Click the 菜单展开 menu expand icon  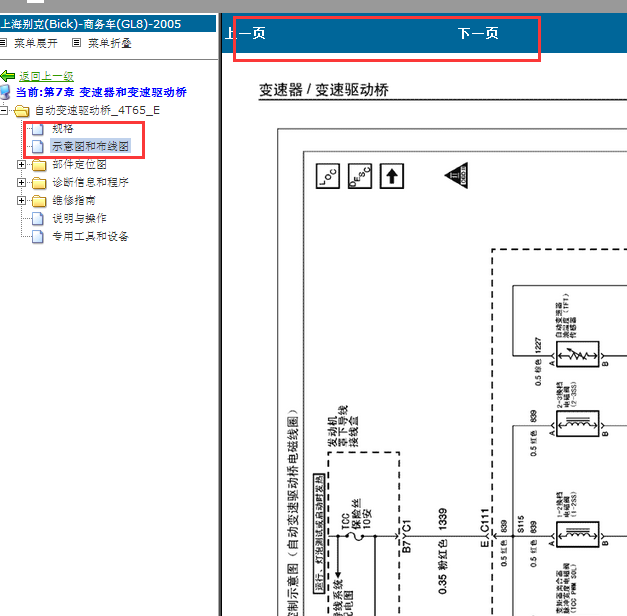pyautogui.click(x=4, y=43)
